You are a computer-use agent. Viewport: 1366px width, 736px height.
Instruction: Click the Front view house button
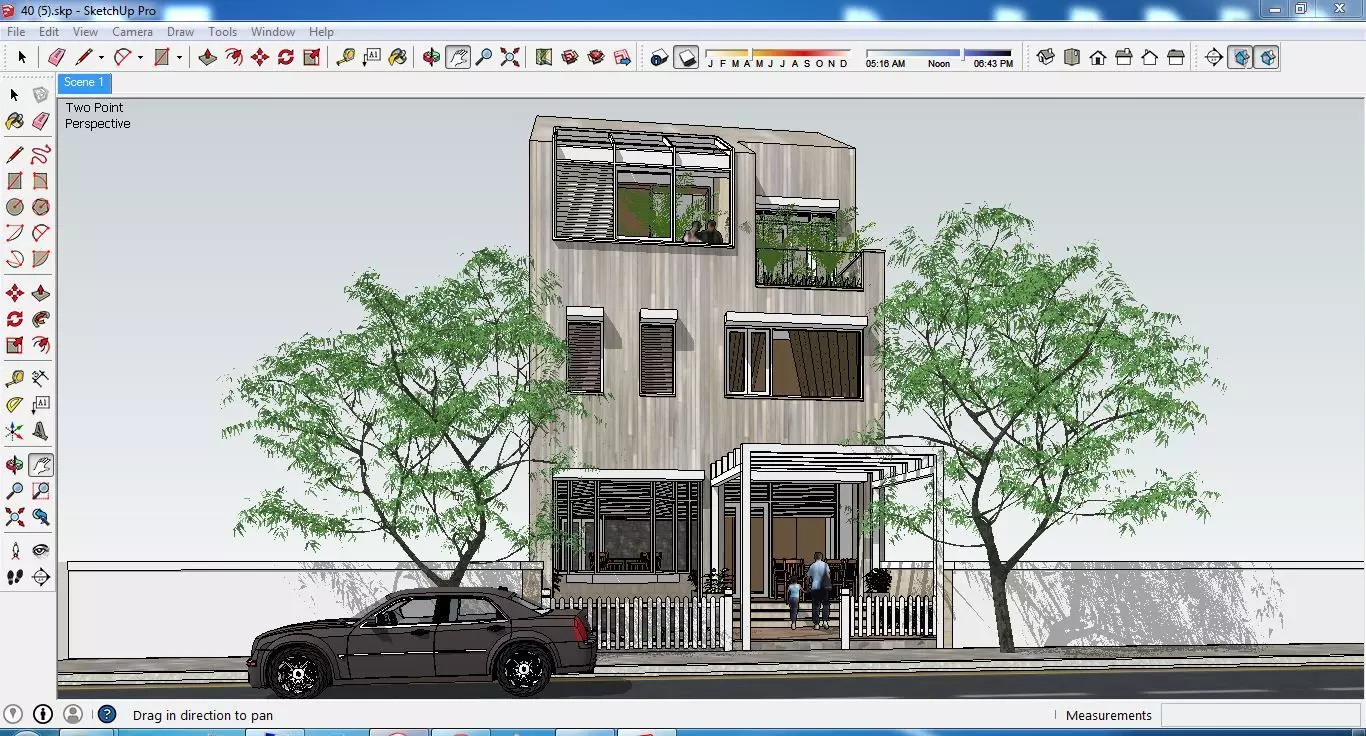click(1098, 57)
